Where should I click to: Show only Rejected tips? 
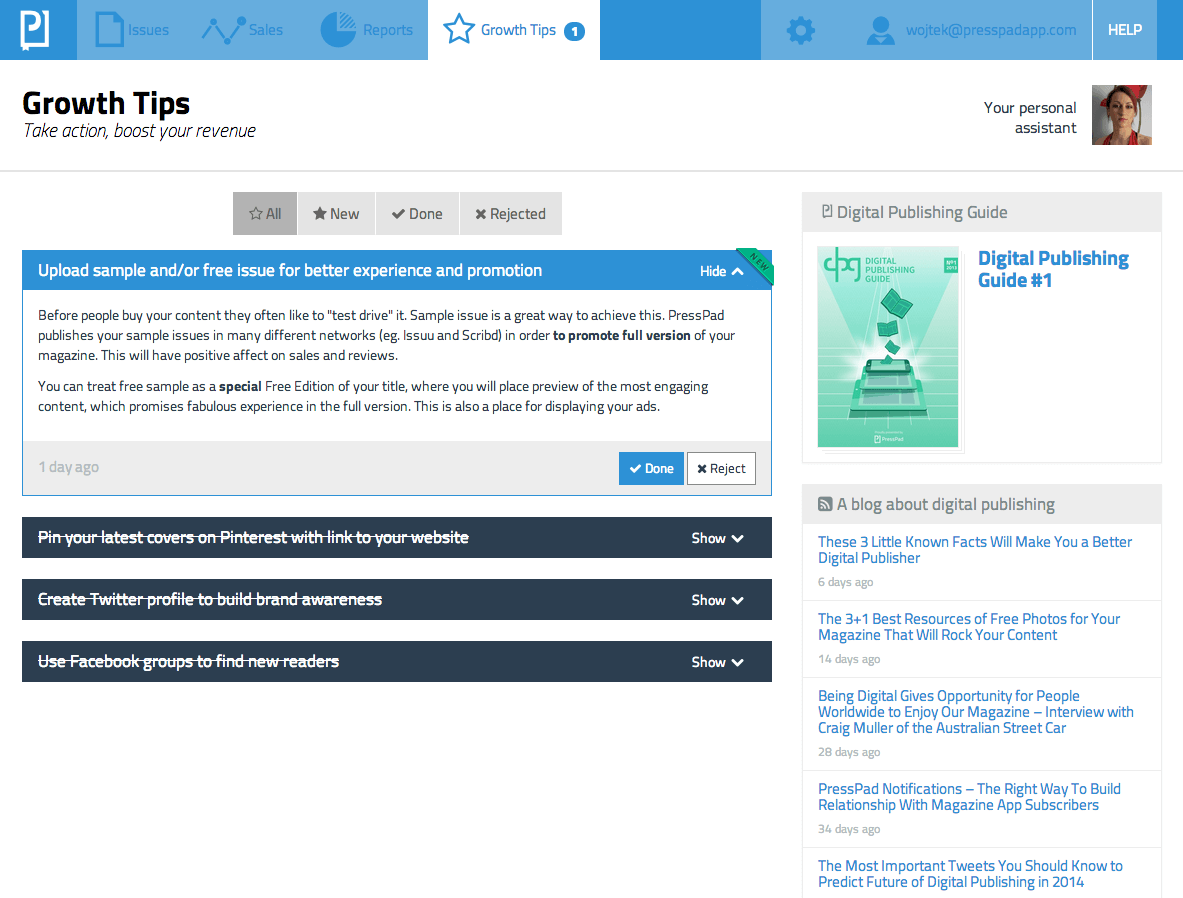pos(510,214)
